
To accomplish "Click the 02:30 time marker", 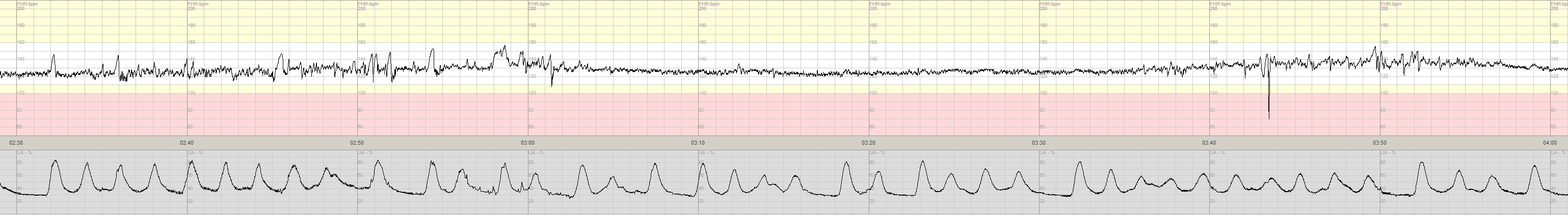I will point(16,143).
